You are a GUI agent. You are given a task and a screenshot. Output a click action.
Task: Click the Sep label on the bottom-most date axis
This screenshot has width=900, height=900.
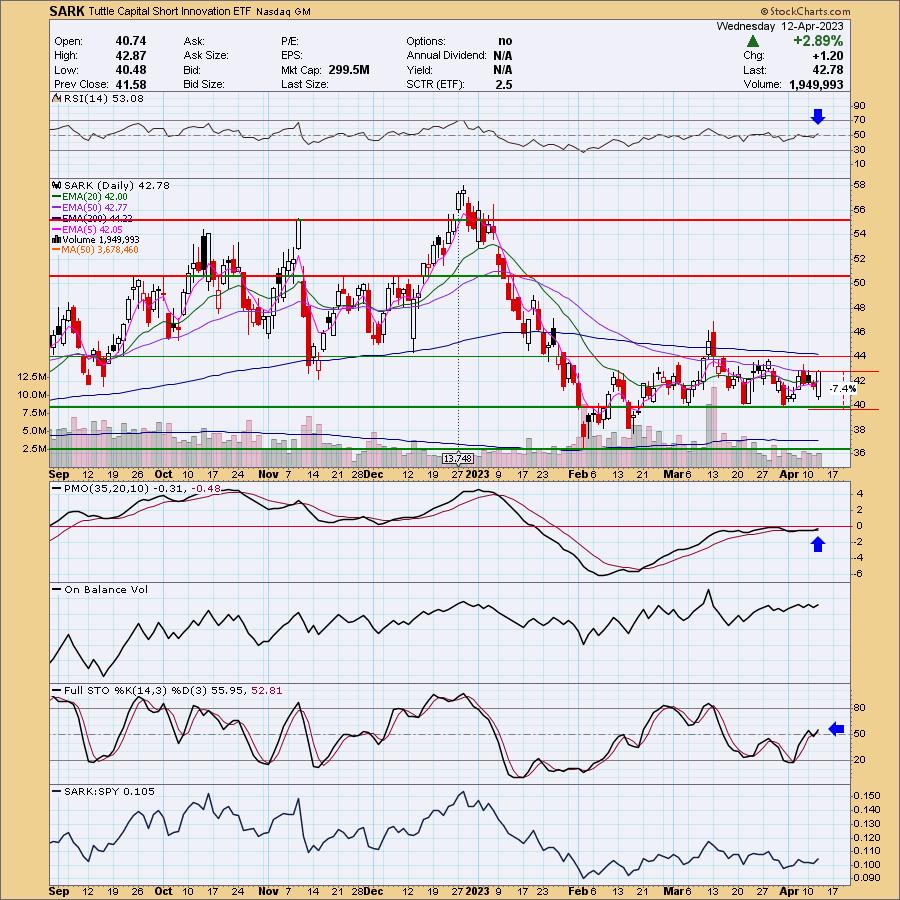pyautogui.click(x=59, y=891)
